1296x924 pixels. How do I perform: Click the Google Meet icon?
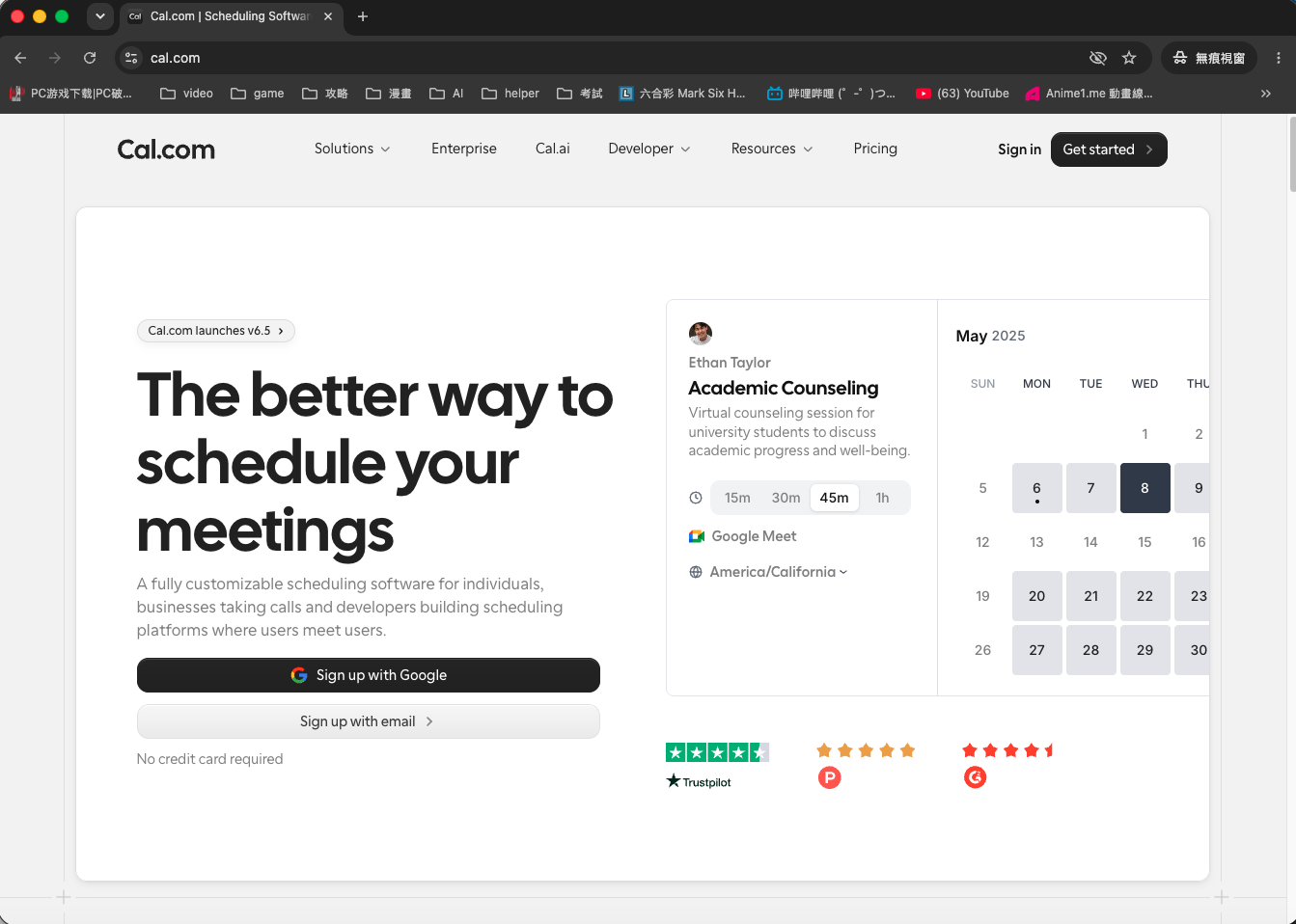click(x=697, y=536)
